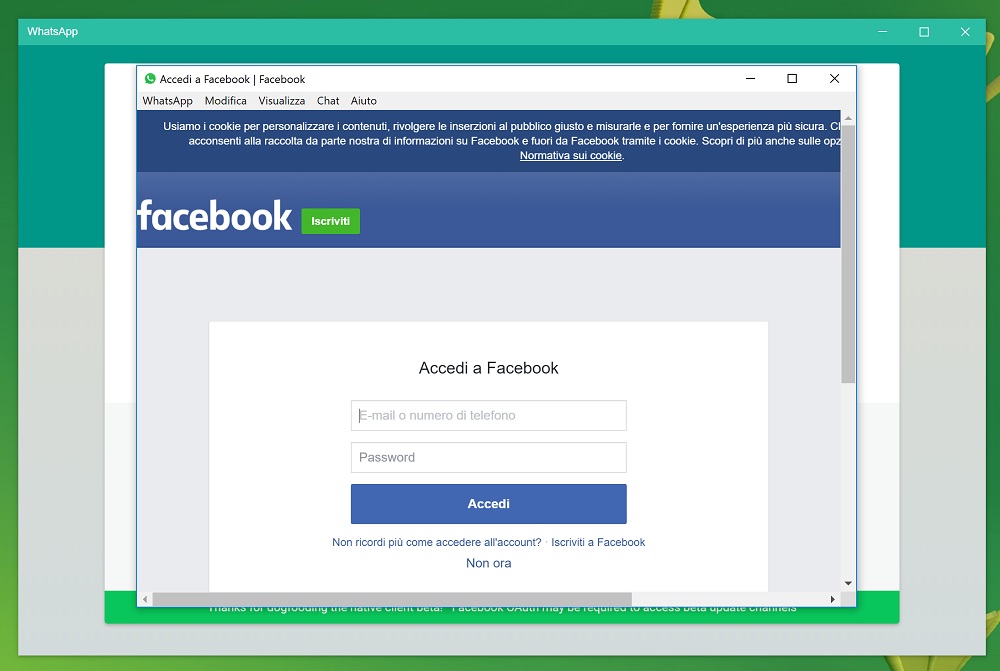Screen dimensions: 1000x671
Task: Focus the E-mail o numero di telefono field
Action: (489, 415)
